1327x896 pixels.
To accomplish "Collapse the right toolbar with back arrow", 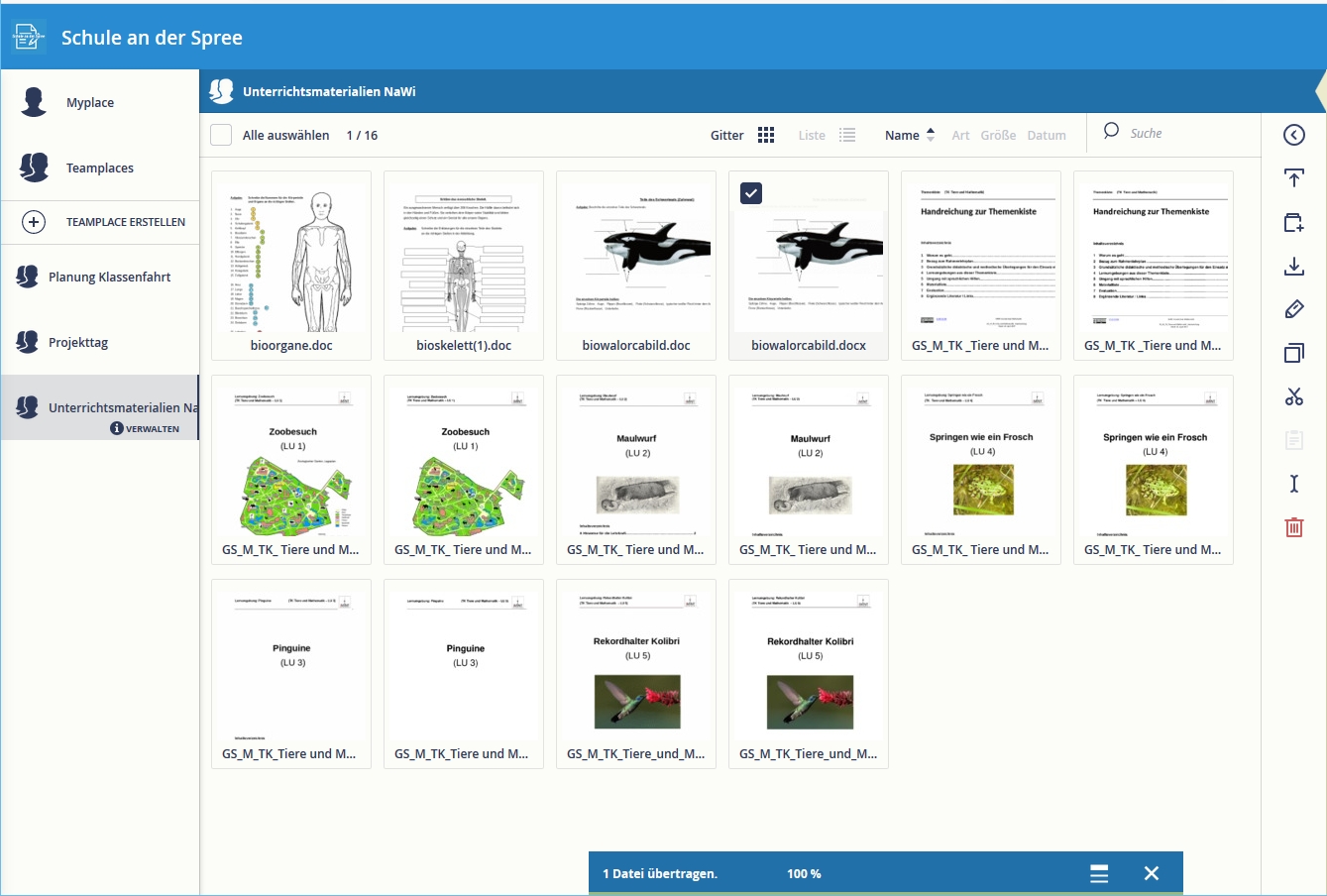I will pyautogui.click(x=1293, y=135).
